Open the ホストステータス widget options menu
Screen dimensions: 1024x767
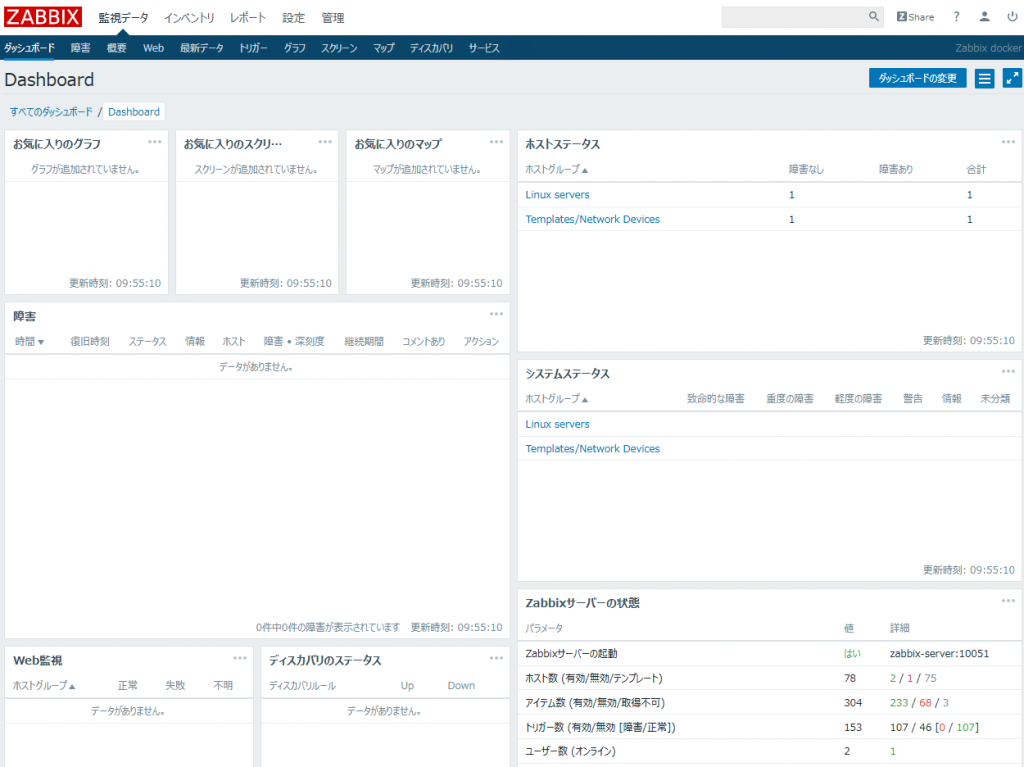click(1008, 142)
